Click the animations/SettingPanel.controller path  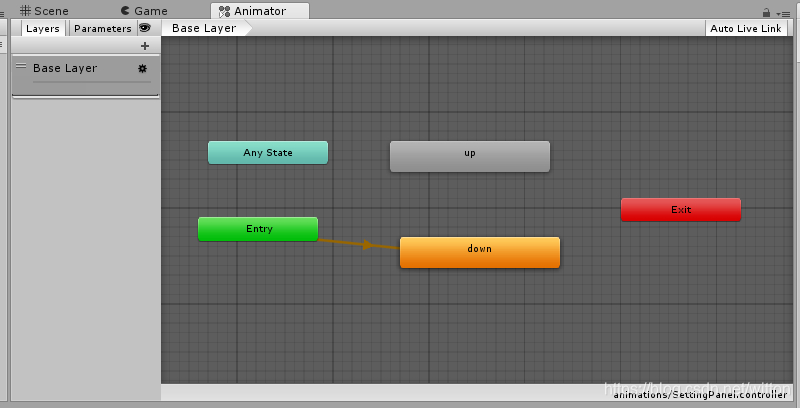pos(700,394)
